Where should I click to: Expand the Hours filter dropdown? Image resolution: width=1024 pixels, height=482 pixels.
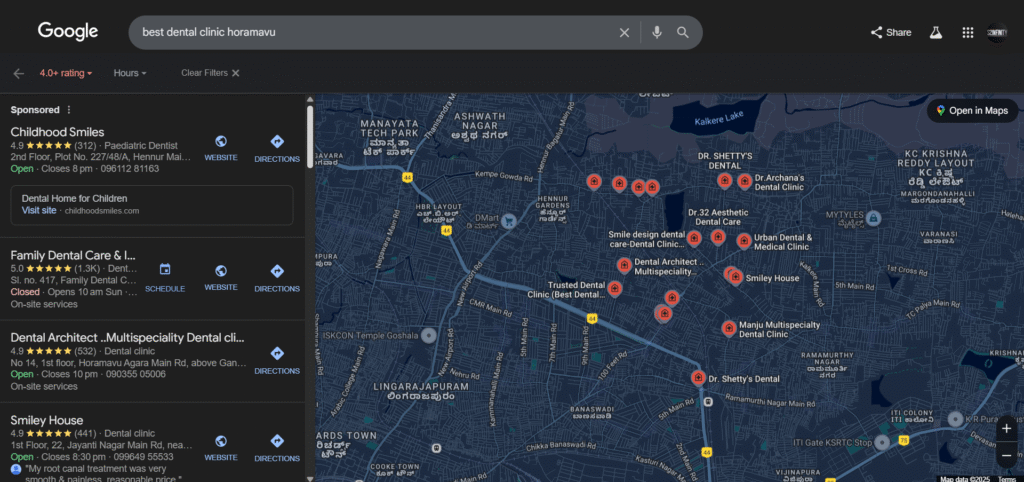130,73
